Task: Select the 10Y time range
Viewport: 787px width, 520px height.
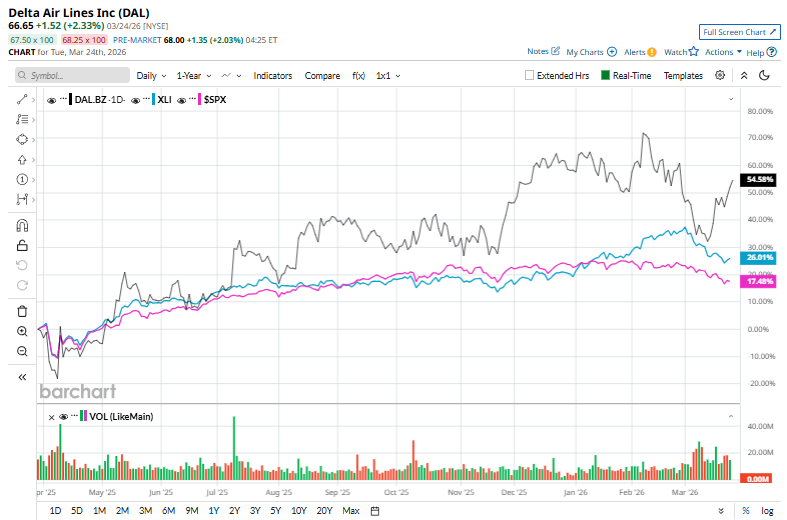Action: [x=299, y=511]
